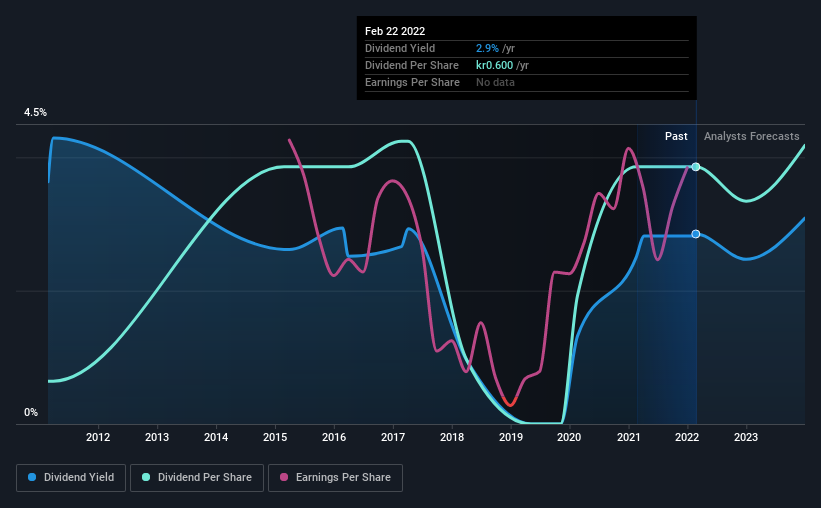Click the 'No data' earnings value in tooltip
Screen dimensions: 821x508
coord(495,82)
